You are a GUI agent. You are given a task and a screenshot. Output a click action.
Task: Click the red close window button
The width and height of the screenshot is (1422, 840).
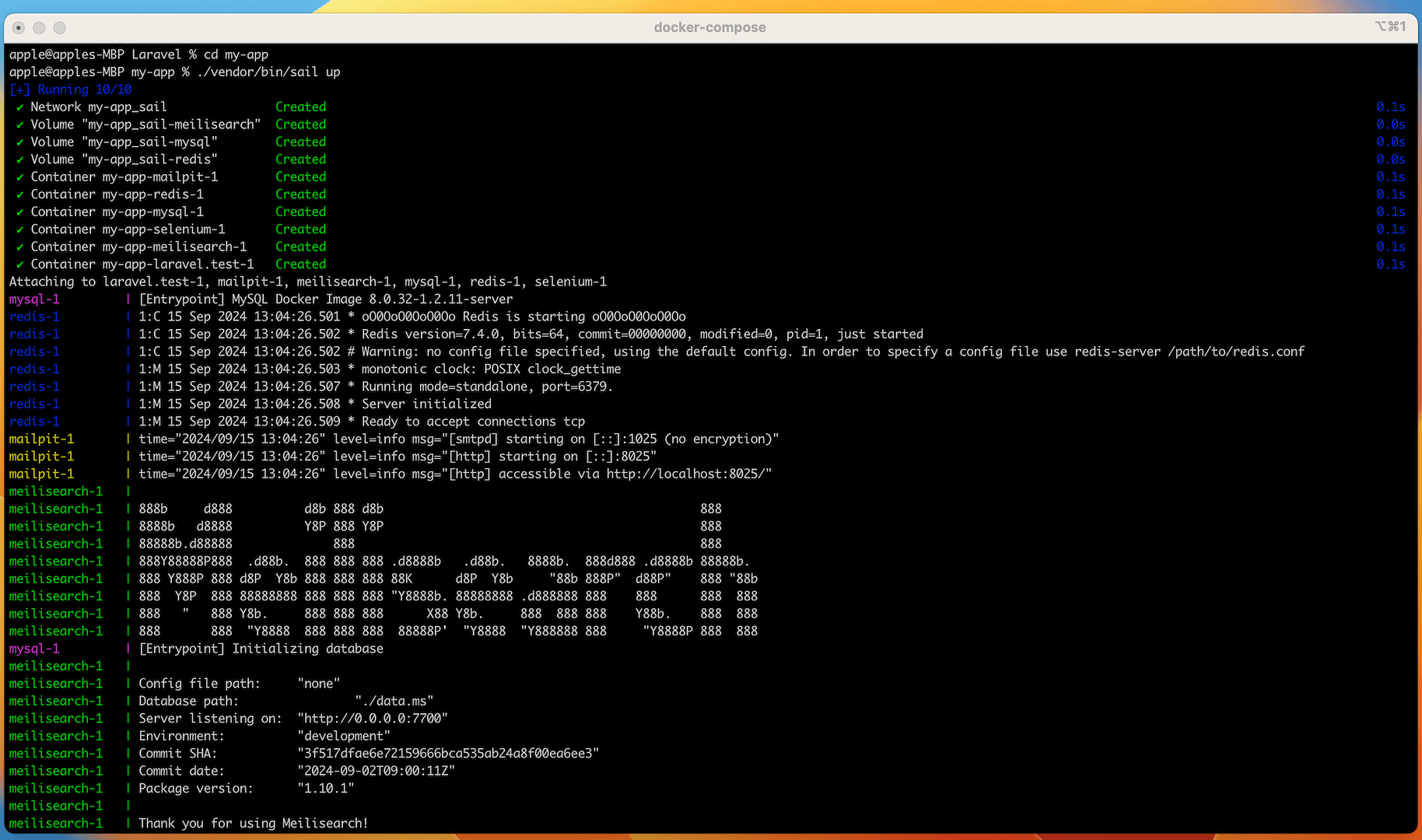click(19, 28)
